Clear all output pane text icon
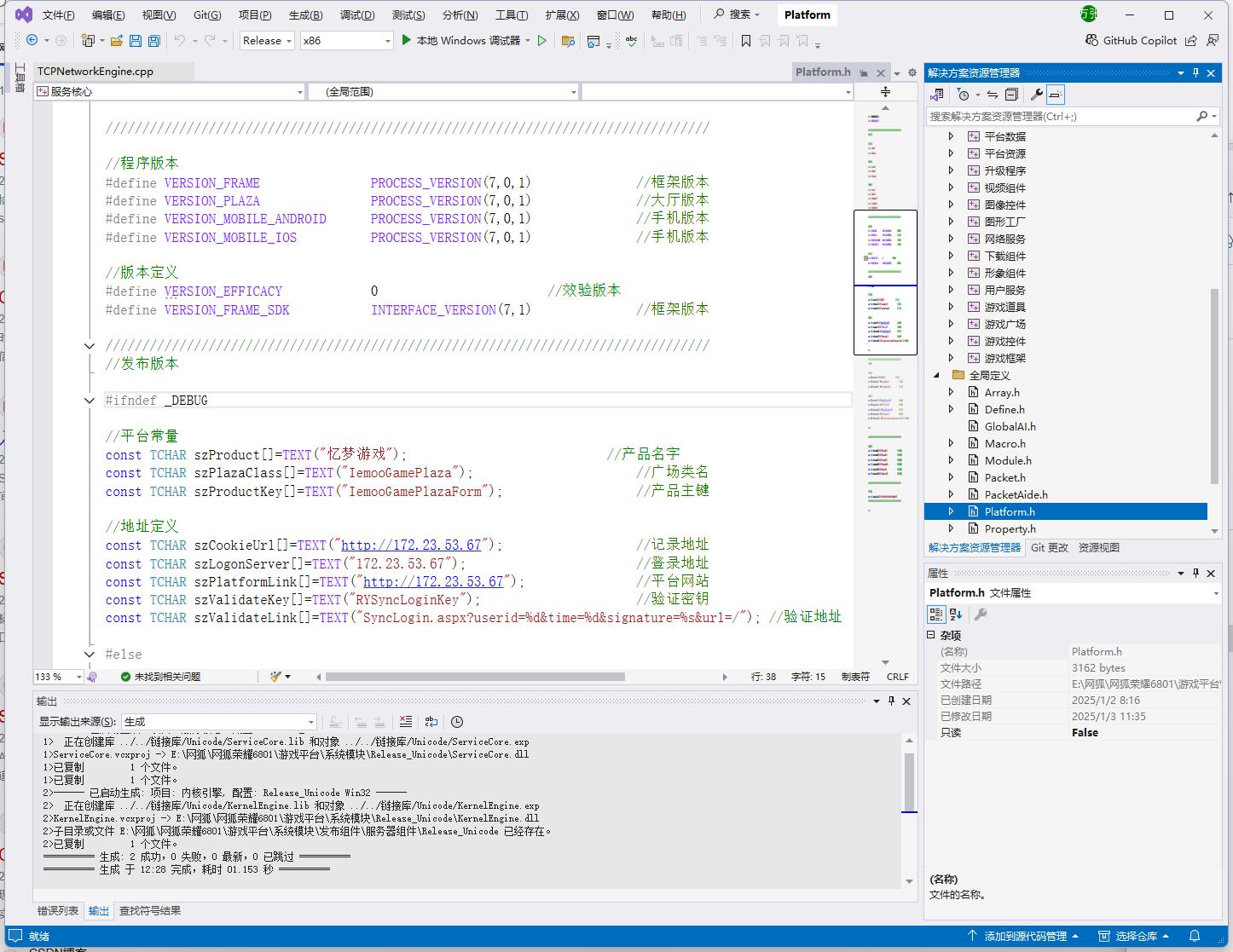Image resolution: width=1233 pixels, height=952 pixels. 406,722
